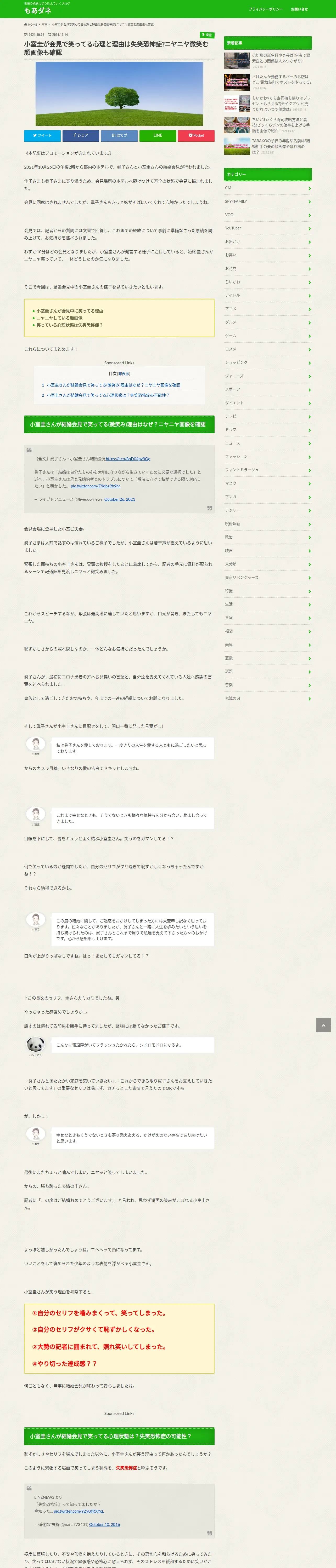Open the 芸能 category
The width and height of the screenshot is (336, 1568).
click(268, 658)
